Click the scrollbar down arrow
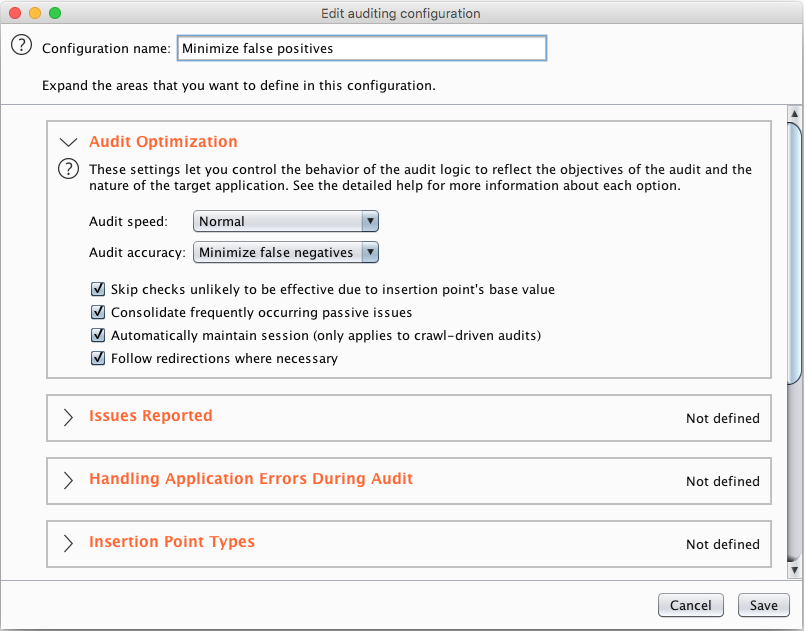This screenshot has height=631, width=807. (x=795, y=570)
